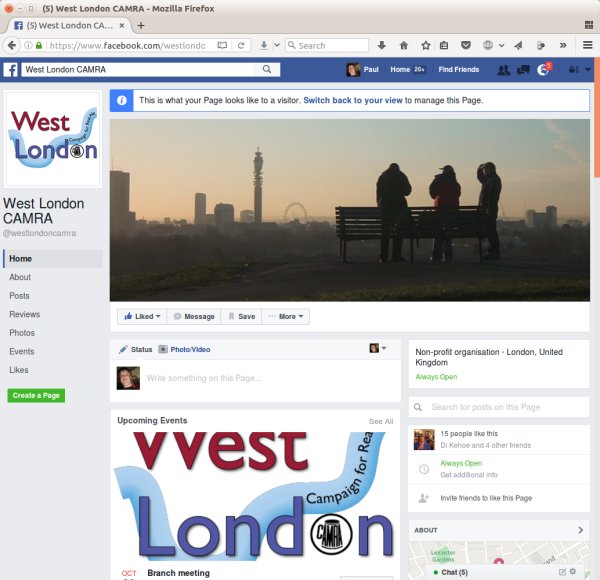Screen dimensions: 600x580
Task: Open Facebook friend requests icon
Action: 503,70
